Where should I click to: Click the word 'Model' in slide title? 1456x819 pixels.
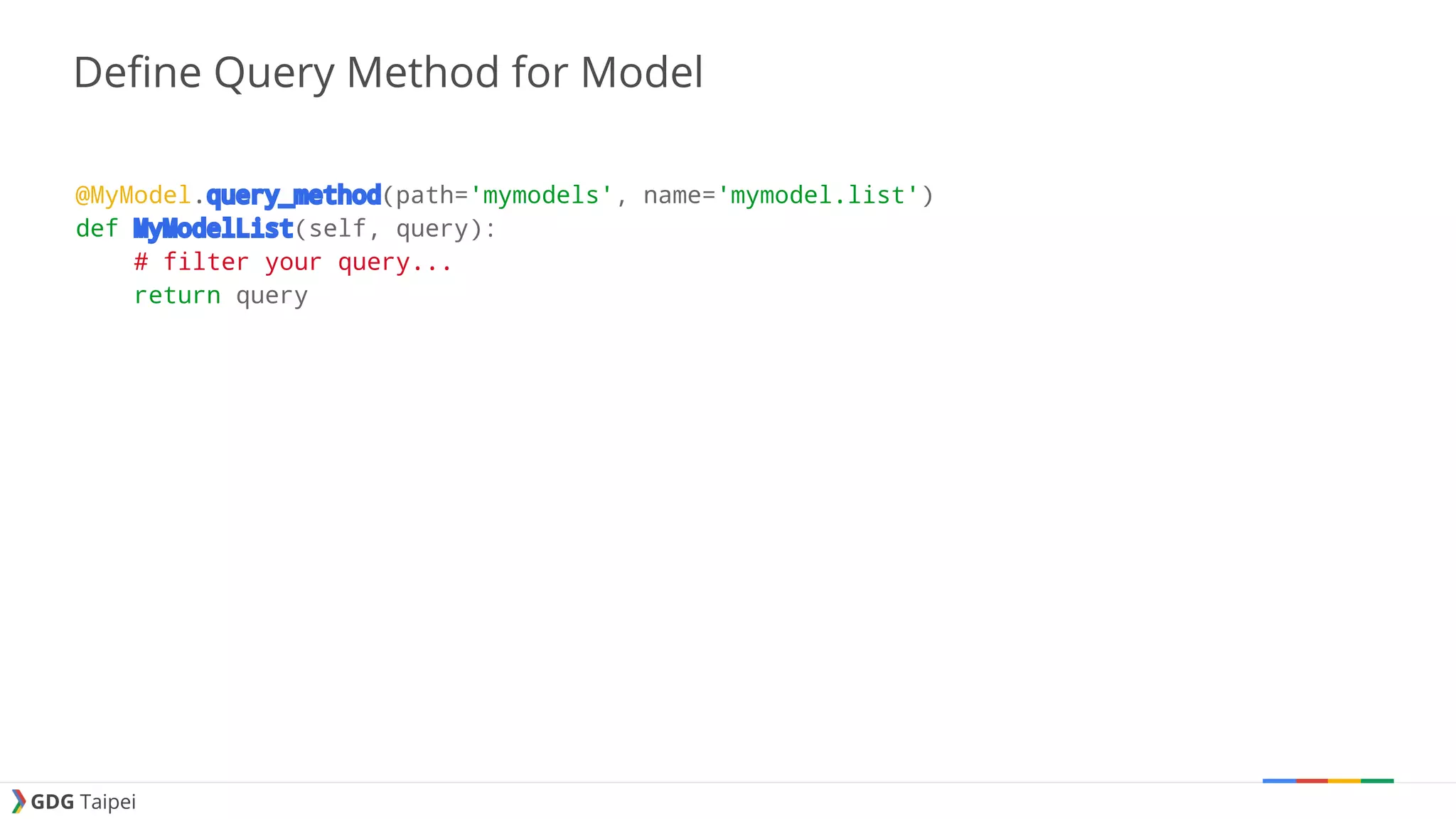click(642, 73)
